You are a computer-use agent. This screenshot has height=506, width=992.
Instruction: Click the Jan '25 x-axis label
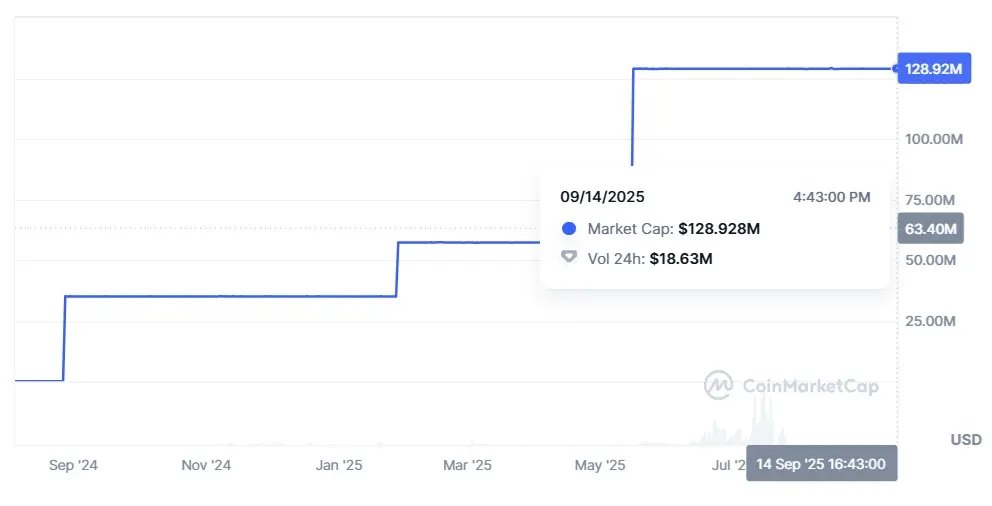339,465
